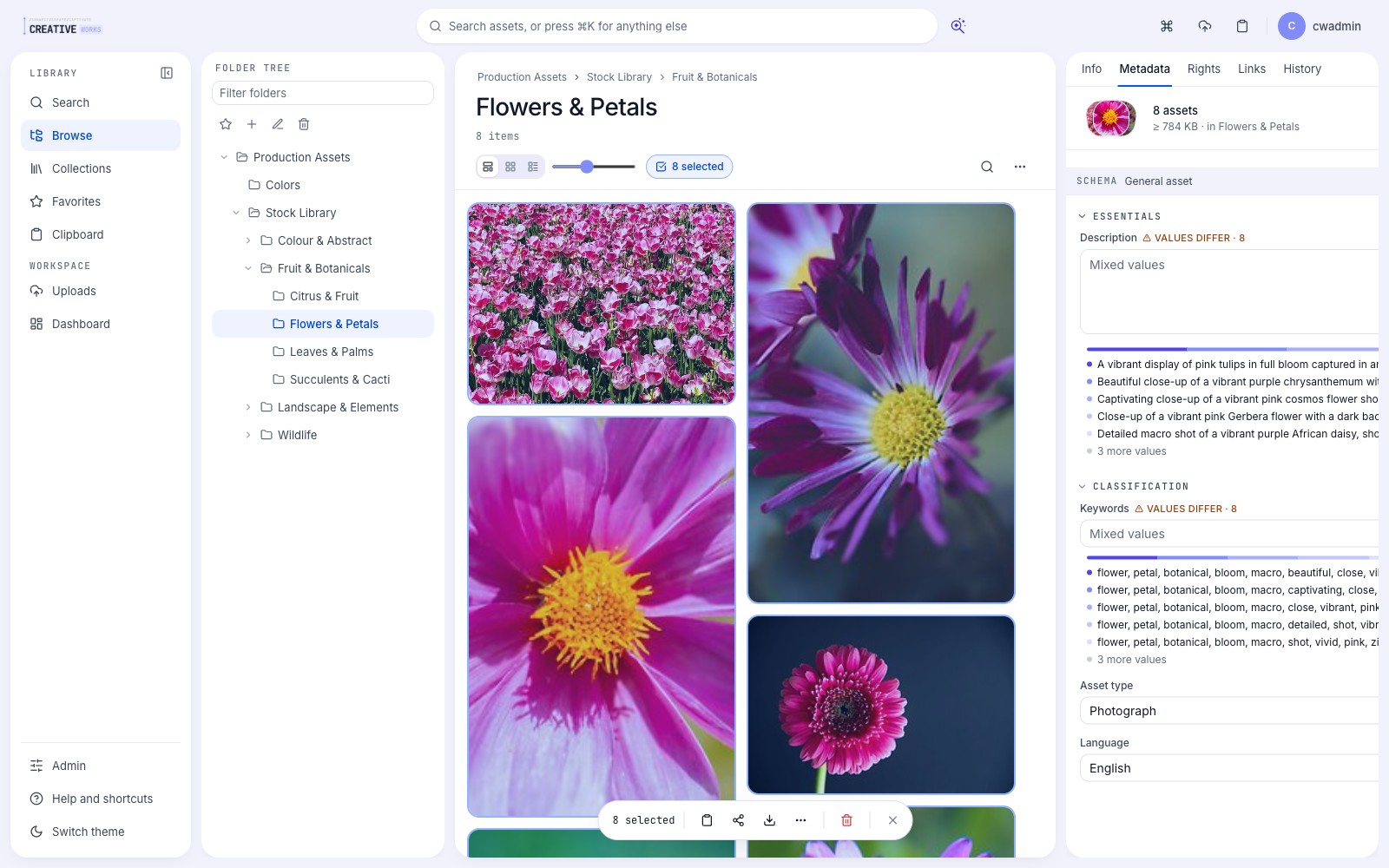The width and height of the screenshot is (1389, 868).
Task: Search within folder using magnifier icon
Action: click(987, 167)
